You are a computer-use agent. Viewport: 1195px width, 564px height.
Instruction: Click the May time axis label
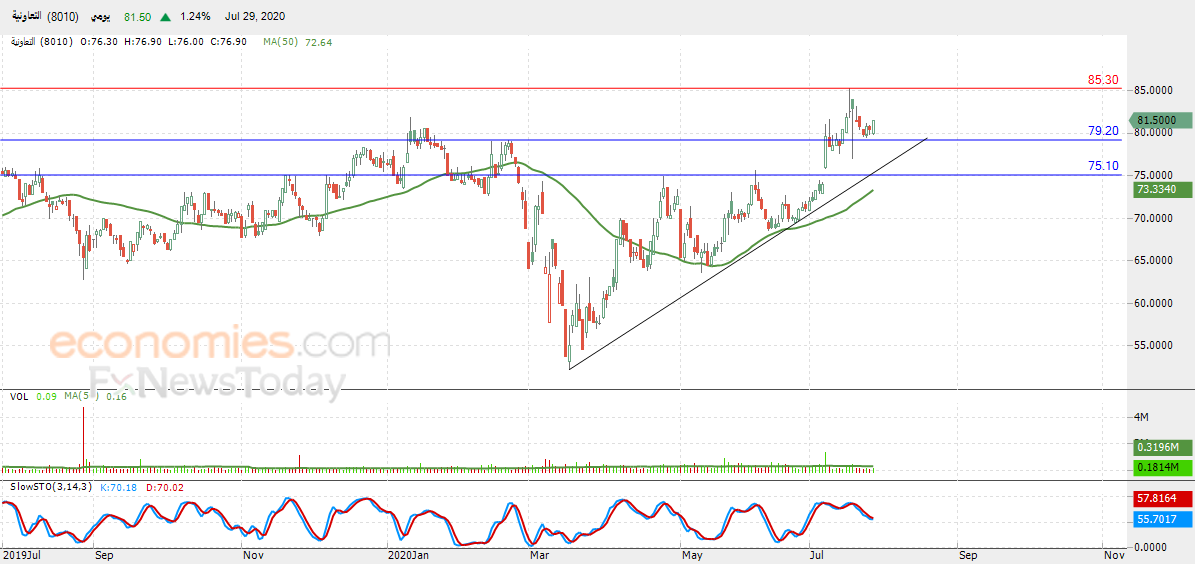point(693,556)
